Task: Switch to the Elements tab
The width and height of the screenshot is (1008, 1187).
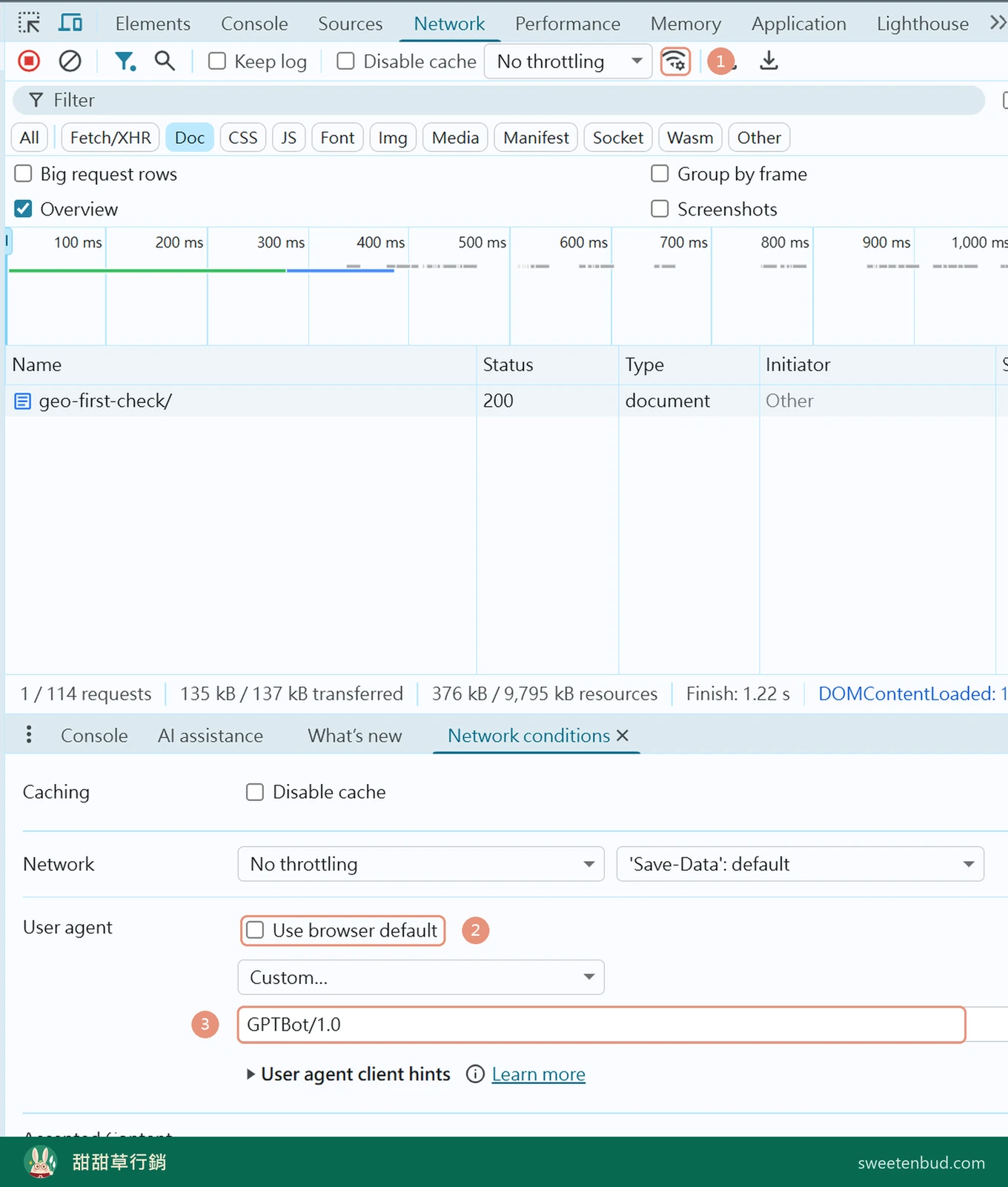Action: pyautogui.click(x=153, y=24)
